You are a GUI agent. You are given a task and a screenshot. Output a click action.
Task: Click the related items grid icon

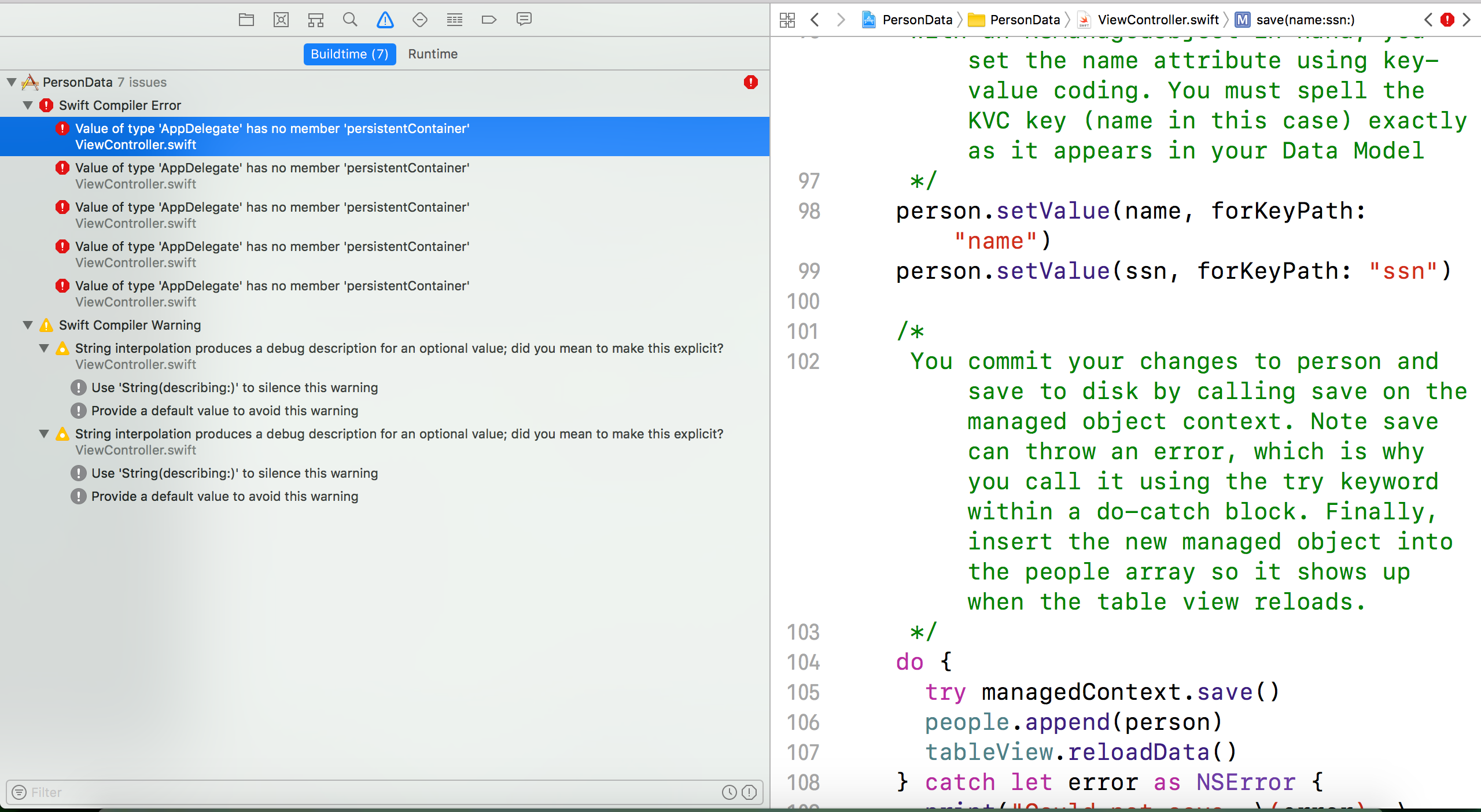click(x=787, y=20)
